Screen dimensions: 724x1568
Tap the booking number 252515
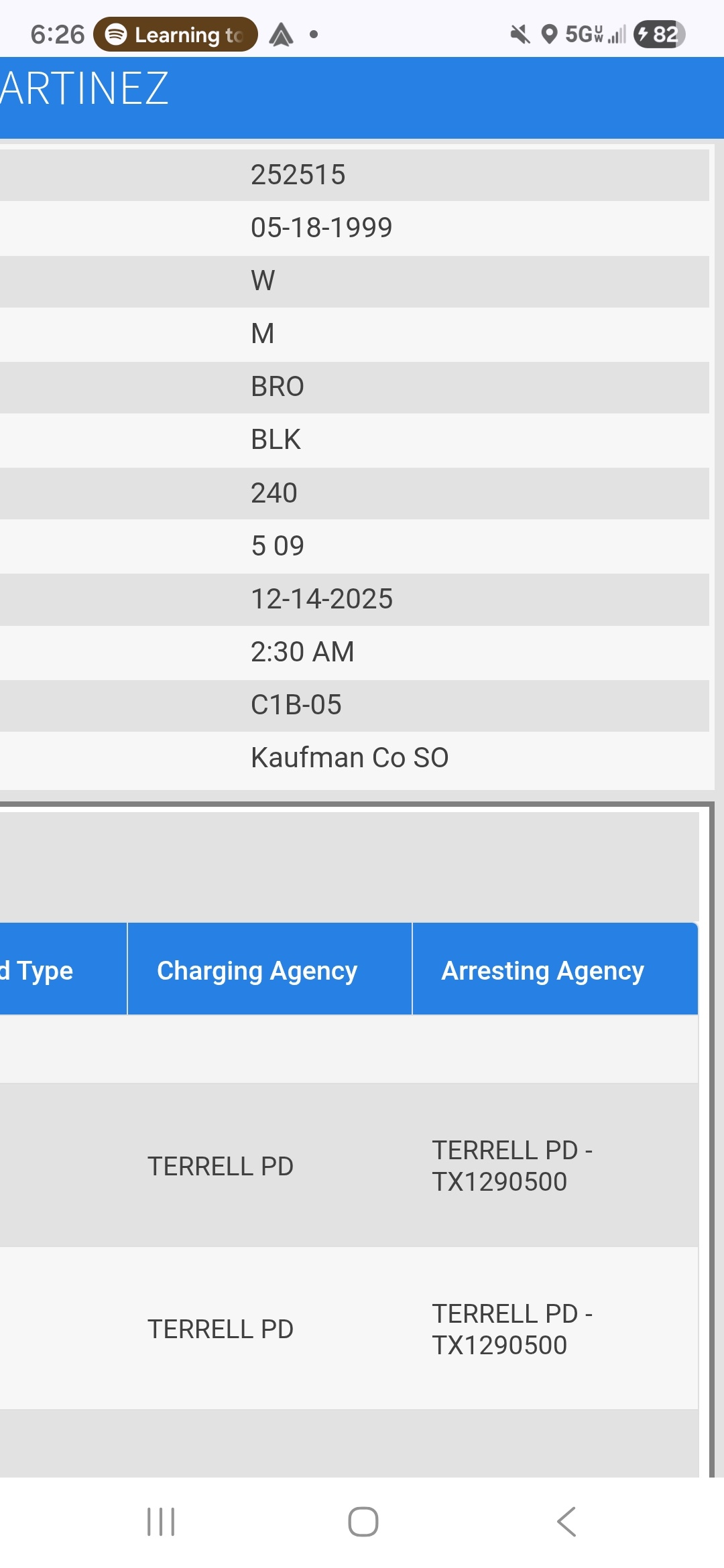tap(298, 175)
